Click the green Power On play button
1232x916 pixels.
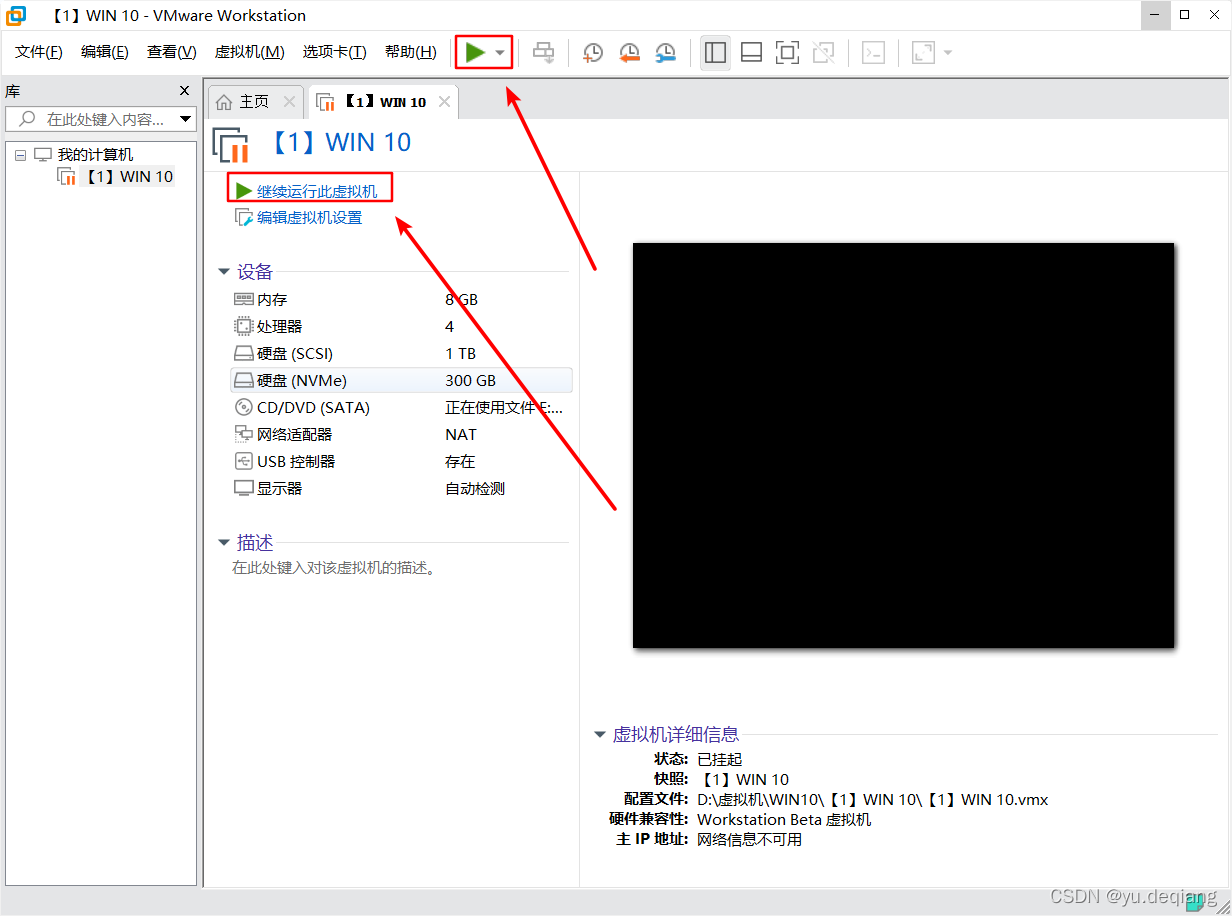click(x=475, y=52)
